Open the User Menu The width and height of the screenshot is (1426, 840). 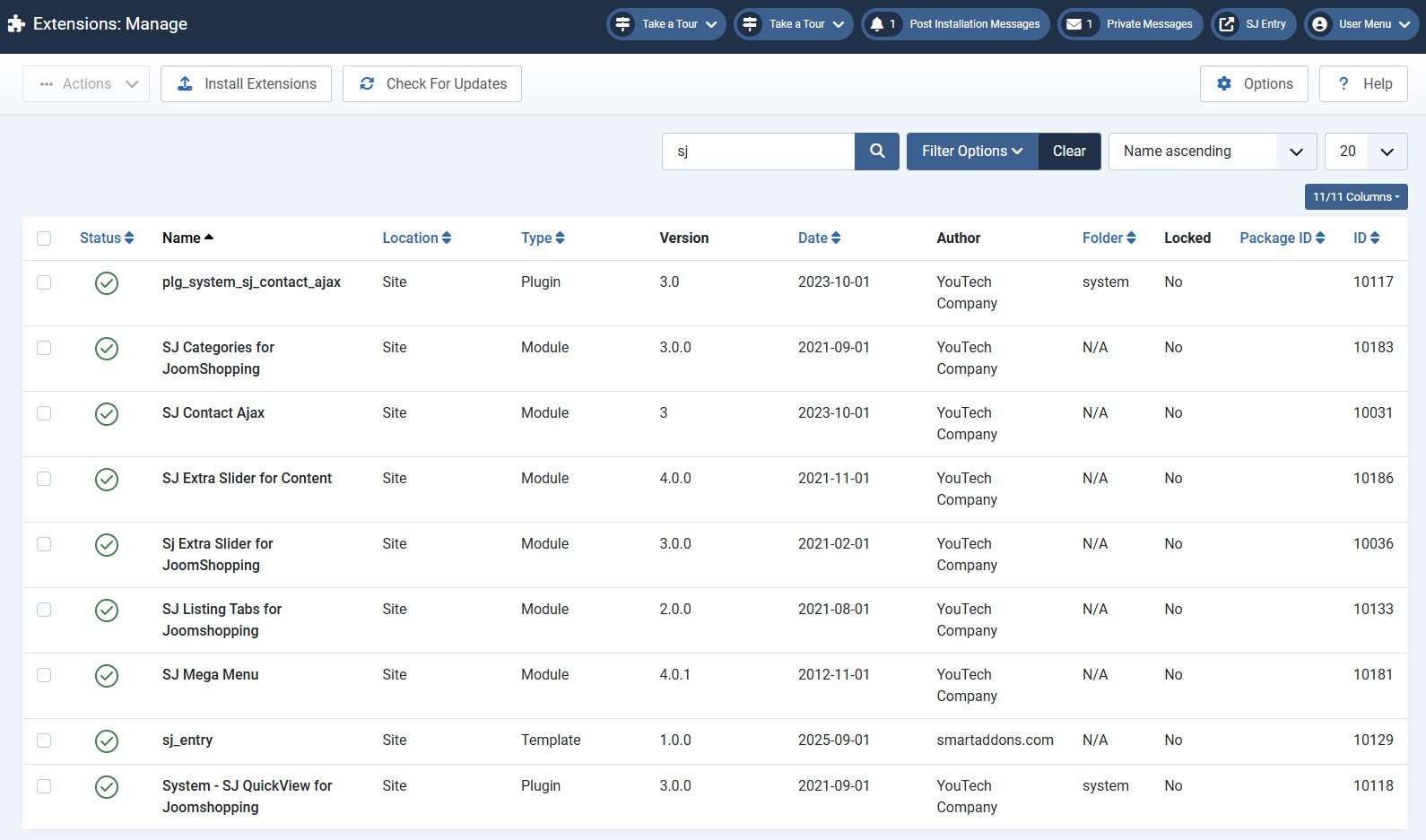point(1361,24)
